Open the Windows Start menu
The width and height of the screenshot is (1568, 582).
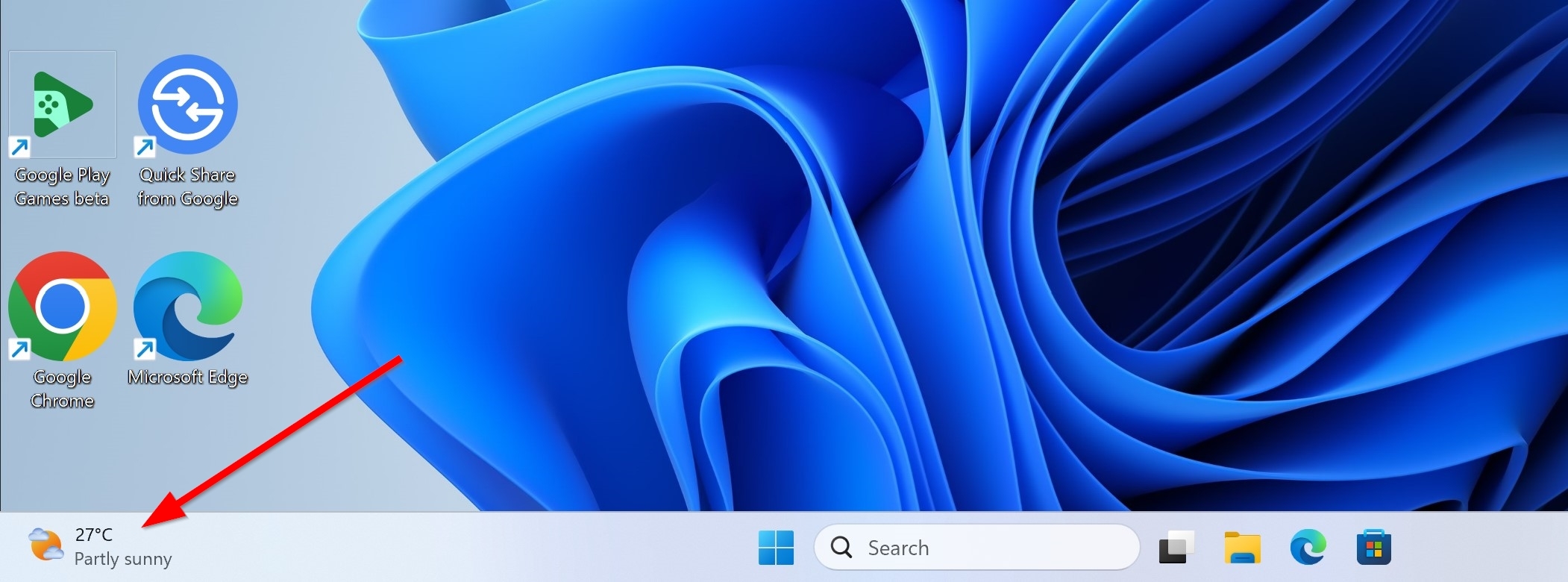776,548
